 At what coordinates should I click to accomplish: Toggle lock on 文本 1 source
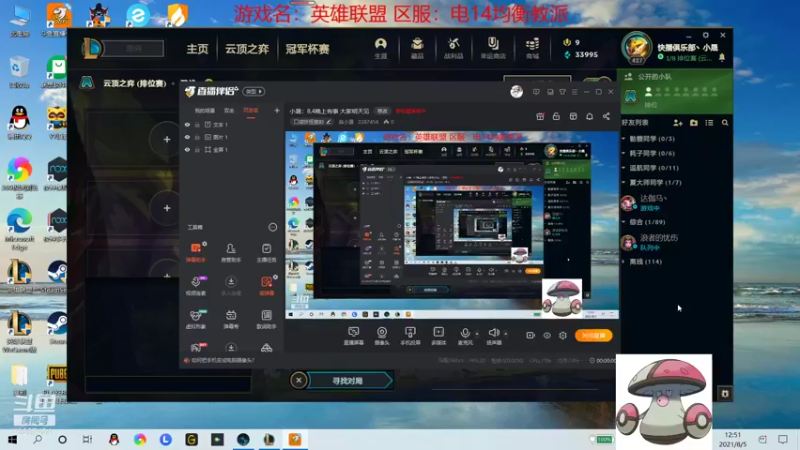[x=197, y=124]
